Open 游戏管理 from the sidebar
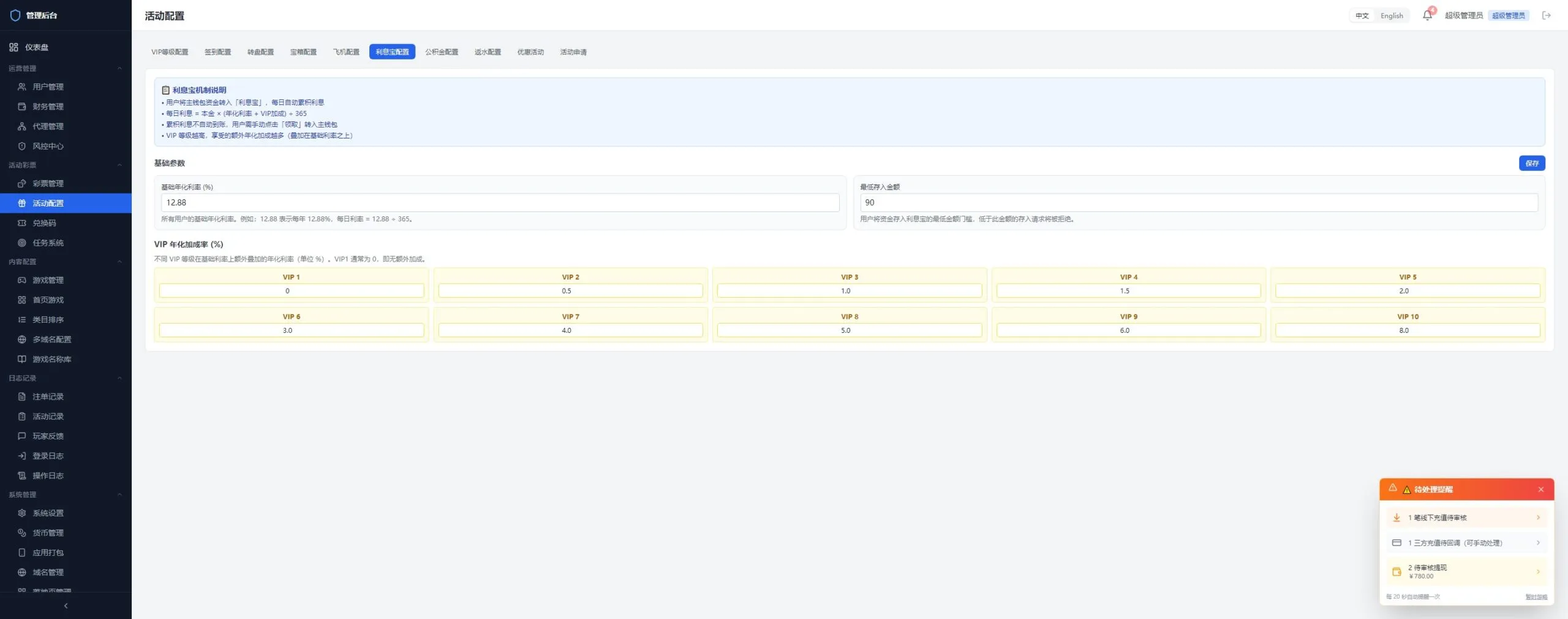The image size is (1568, 619). coord(66,280)
